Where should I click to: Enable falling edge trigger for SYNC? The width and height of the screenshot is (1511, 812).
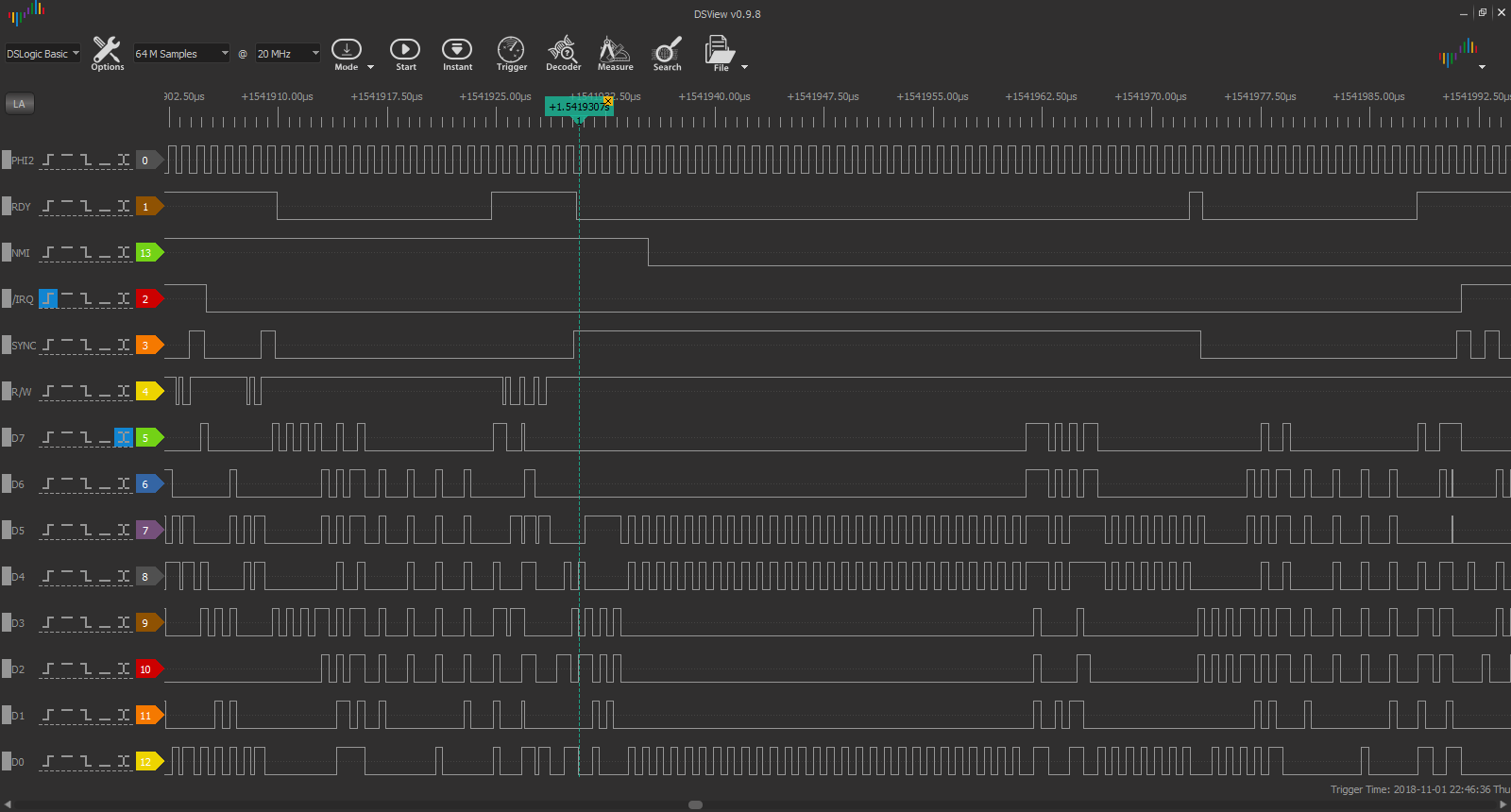[86, 345]
